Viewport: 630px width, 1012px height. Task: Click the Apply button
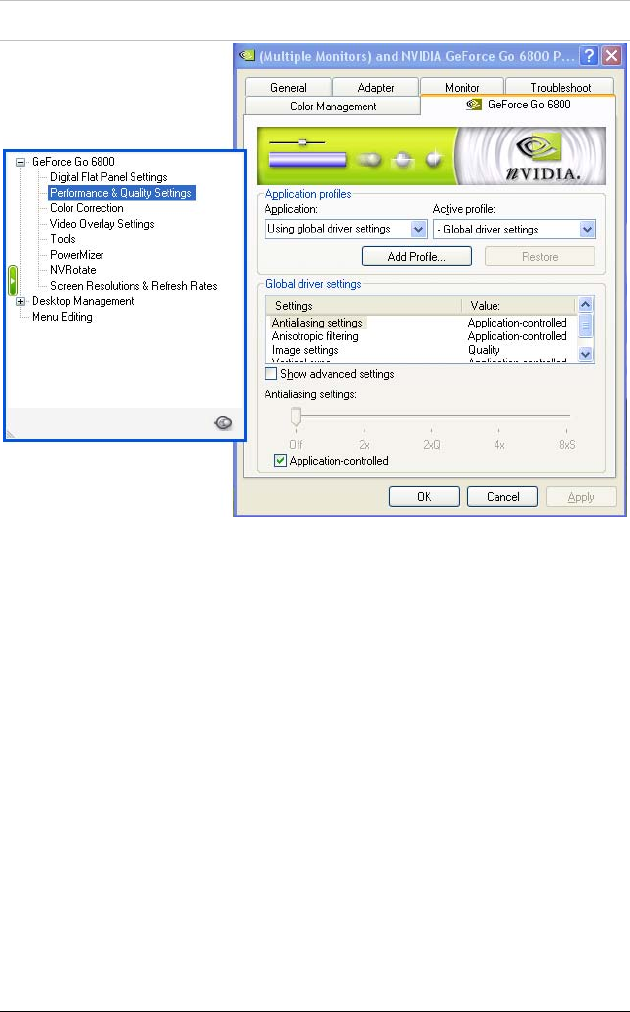point(581,496)
